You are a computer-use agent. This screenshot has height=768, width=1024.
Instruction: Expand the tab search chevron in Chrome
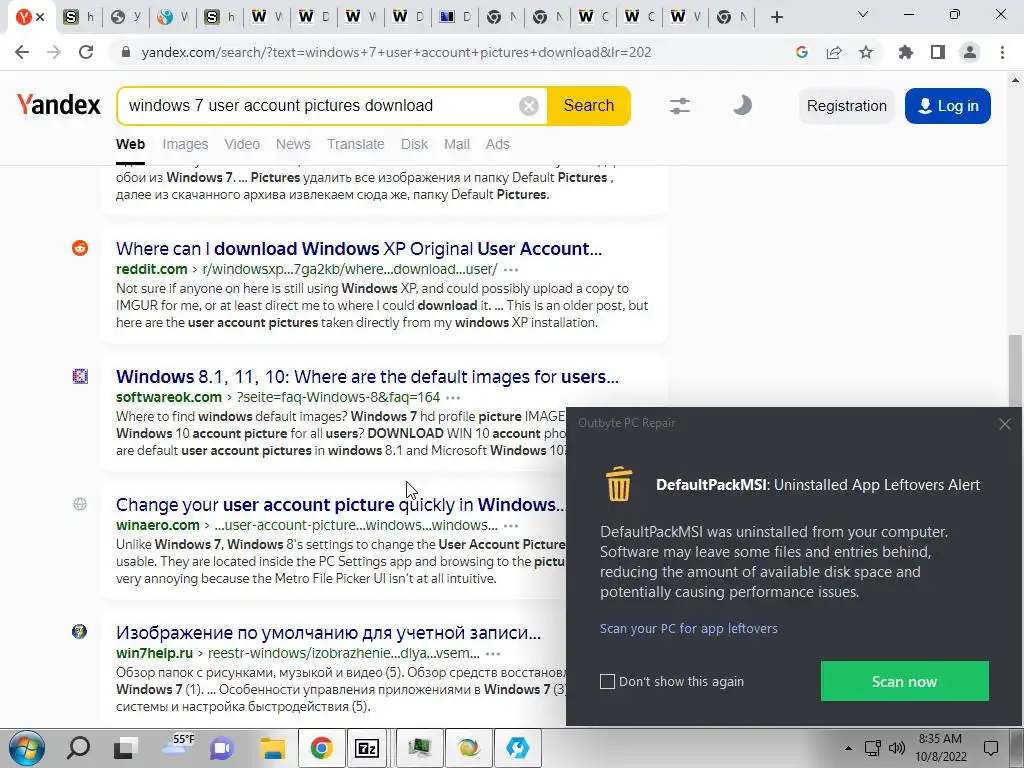(x=863, y=14)
